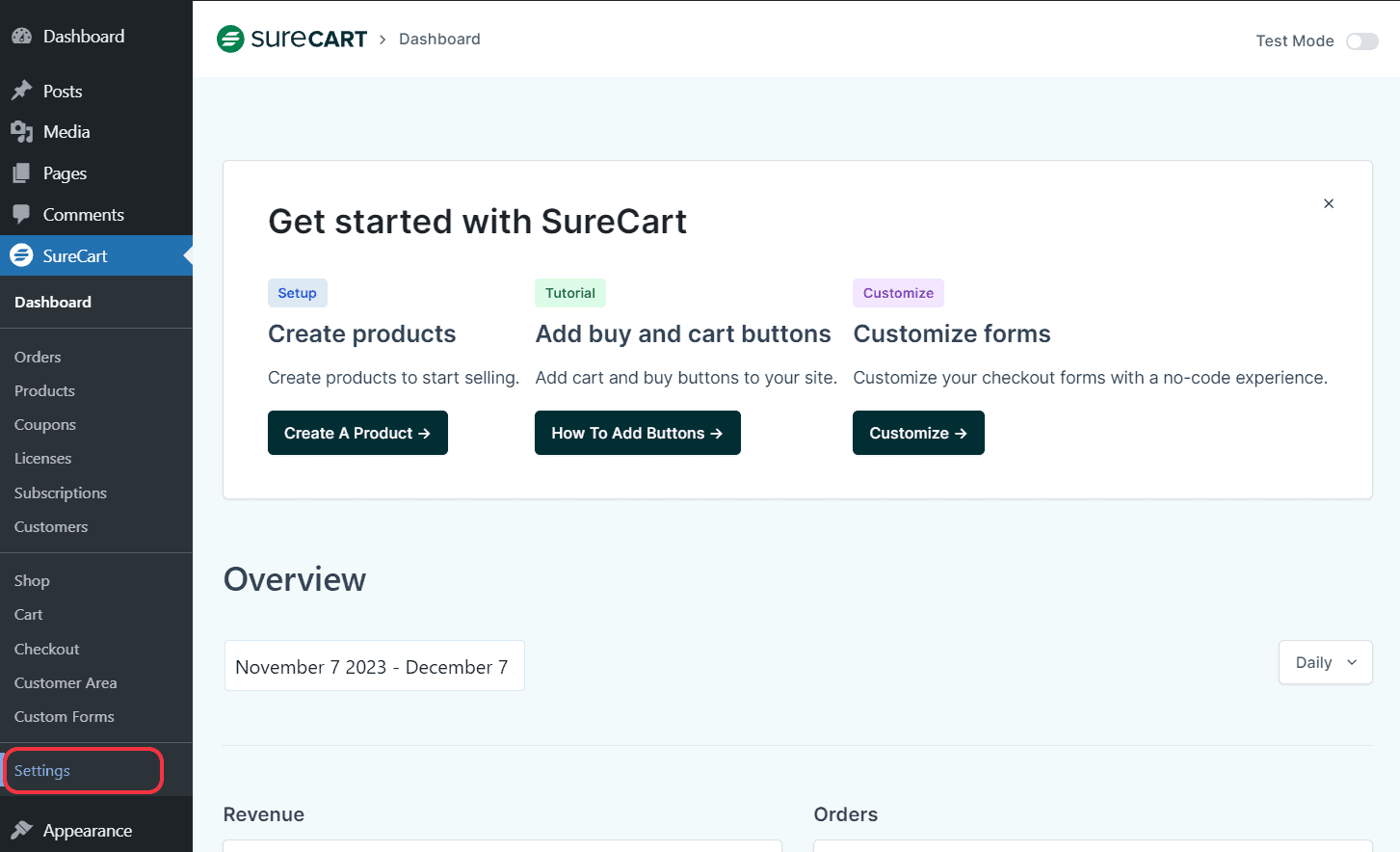
Task: Click the Customize badge label
Action: pyautogui.click(x=897, y=293)
